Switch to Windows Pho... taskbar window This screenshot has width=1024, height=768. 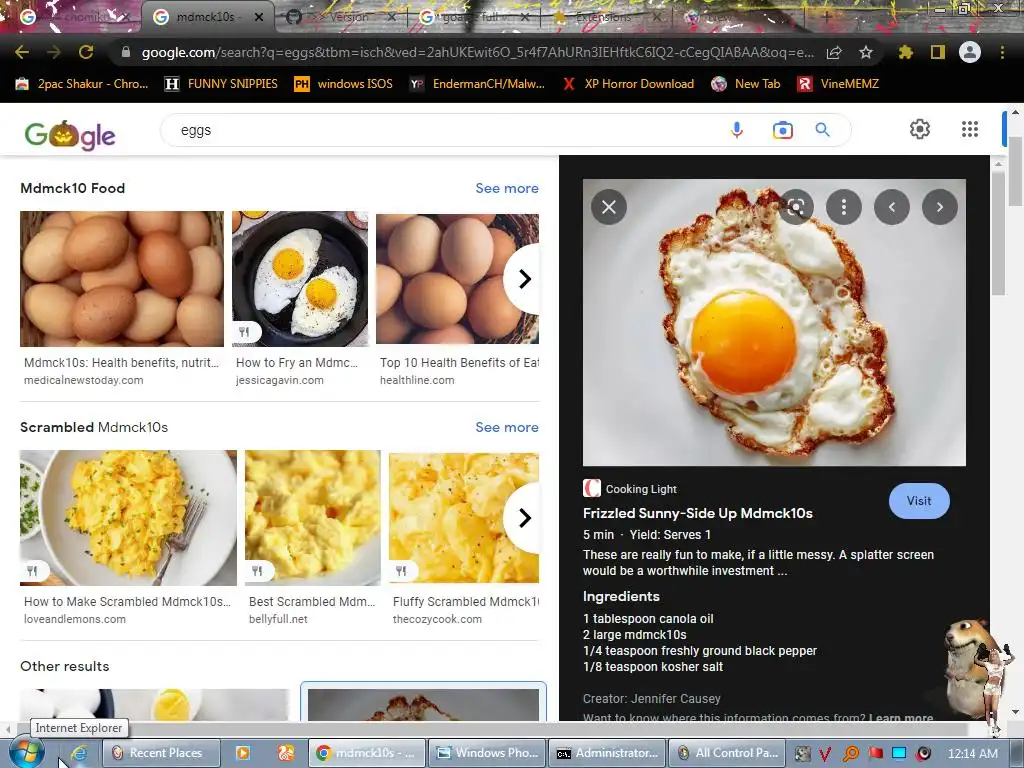click(487, 753)
